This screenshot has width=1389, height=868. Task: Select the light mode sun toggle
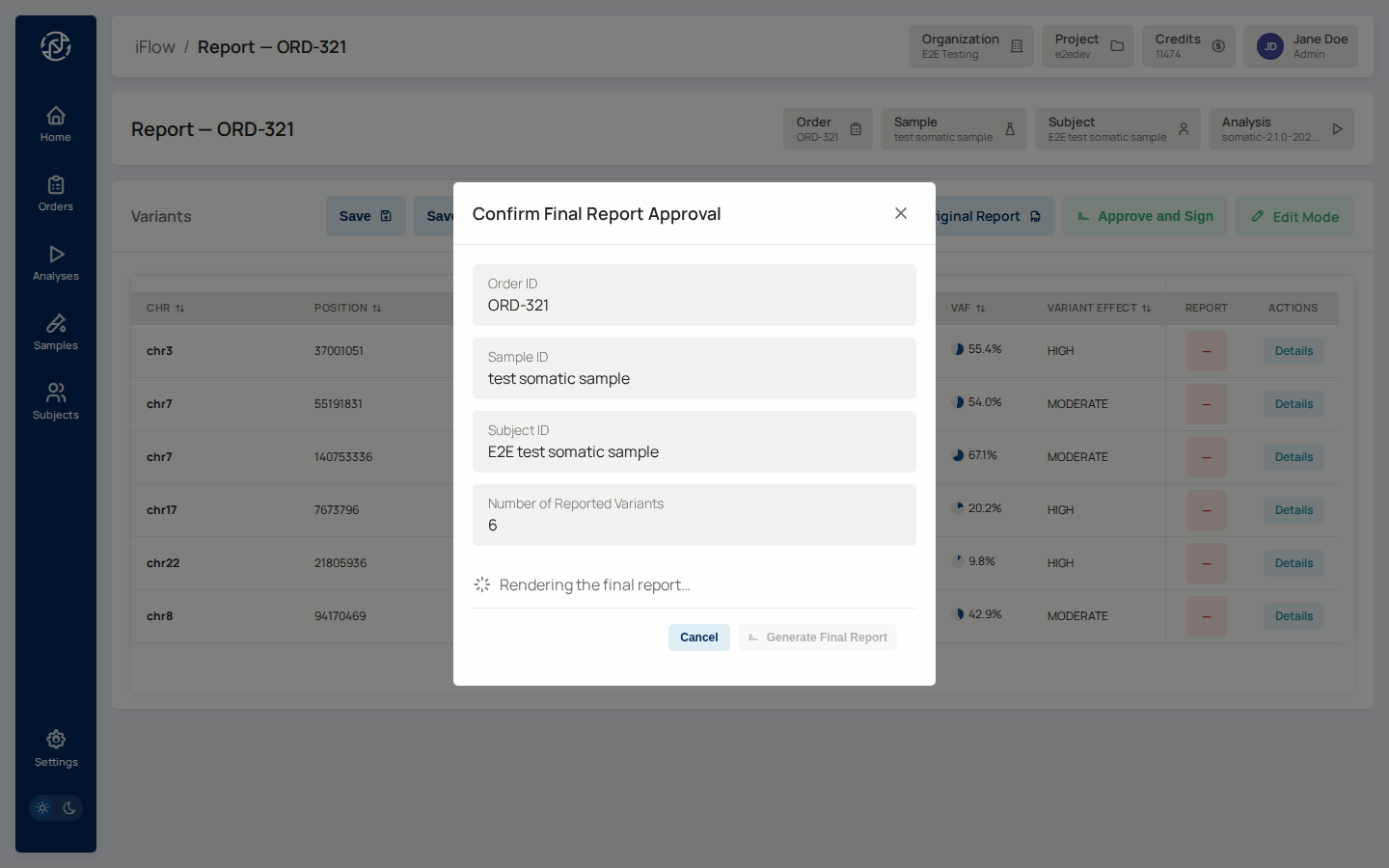[42, 808]
